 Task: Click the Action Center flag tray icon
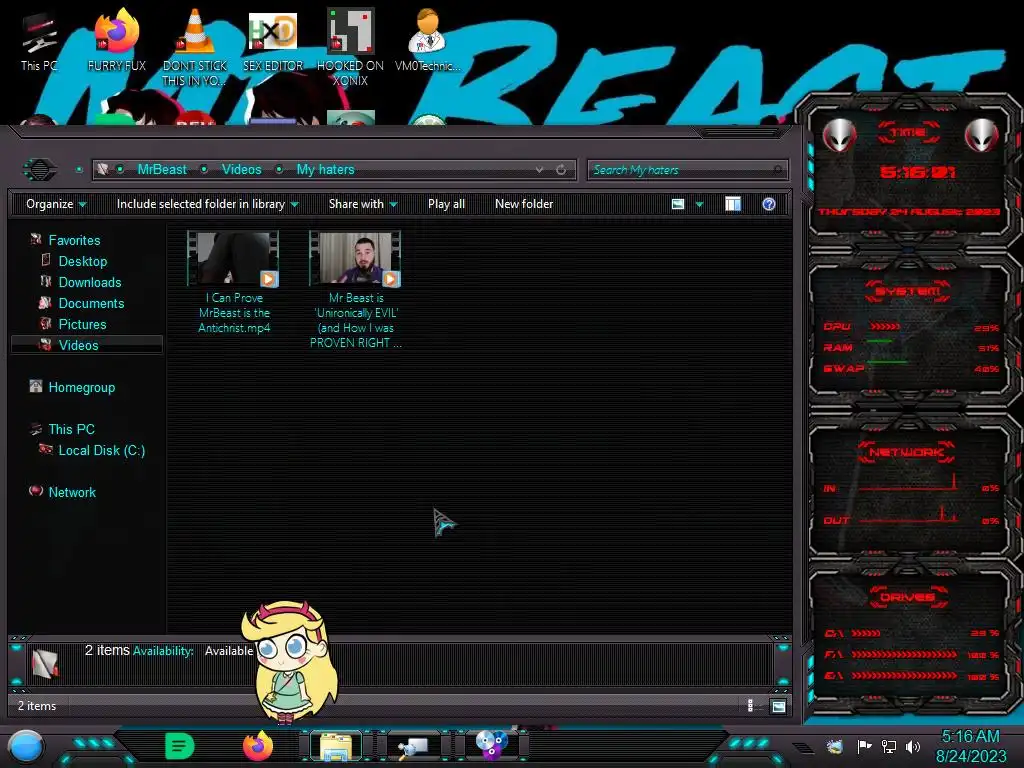[864, 746]
